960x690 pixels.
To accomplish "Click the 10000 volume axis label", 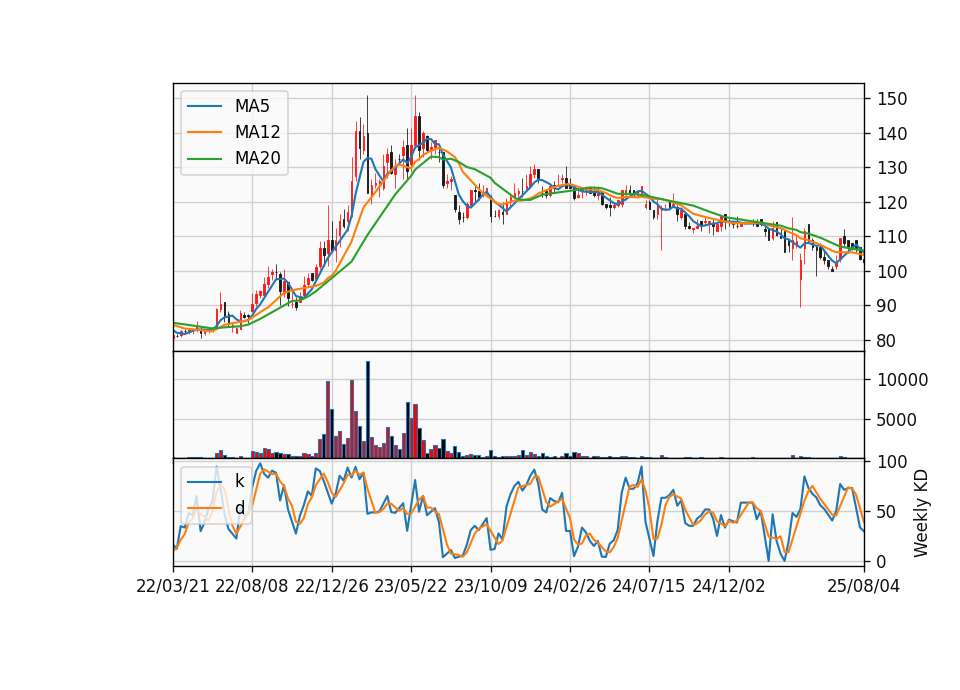I will (902, 380).
